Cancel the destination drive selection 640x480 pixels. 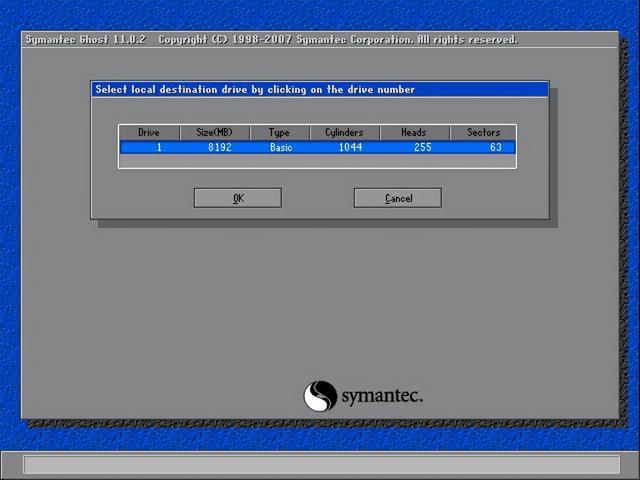tap(398, 198)
